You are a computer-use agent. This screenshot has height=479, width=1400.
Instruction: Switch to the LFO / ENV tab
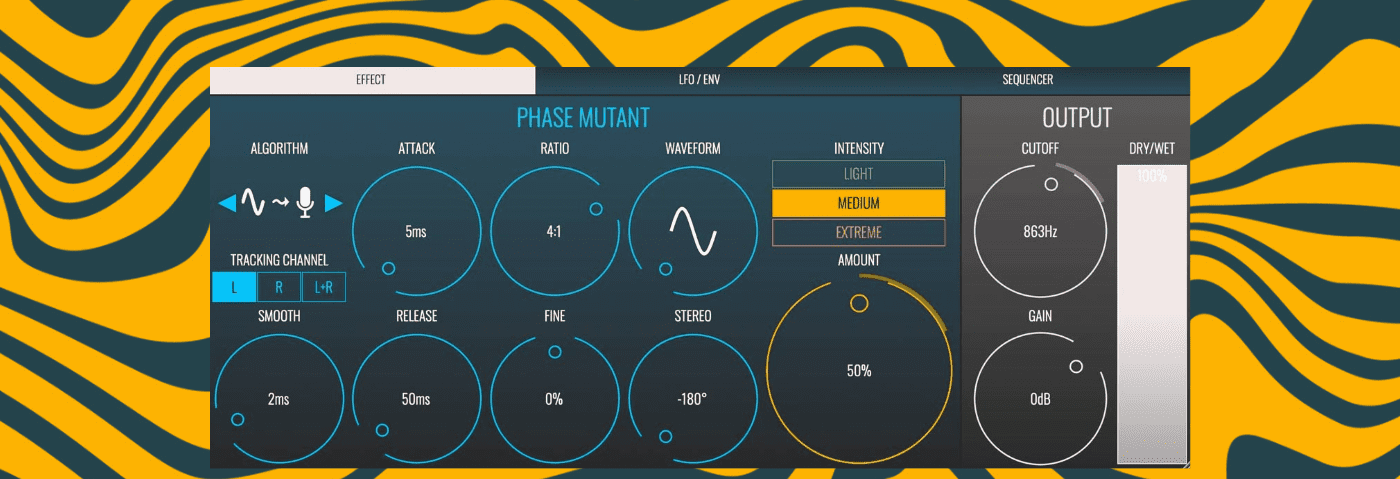click(x=698, y=80)
